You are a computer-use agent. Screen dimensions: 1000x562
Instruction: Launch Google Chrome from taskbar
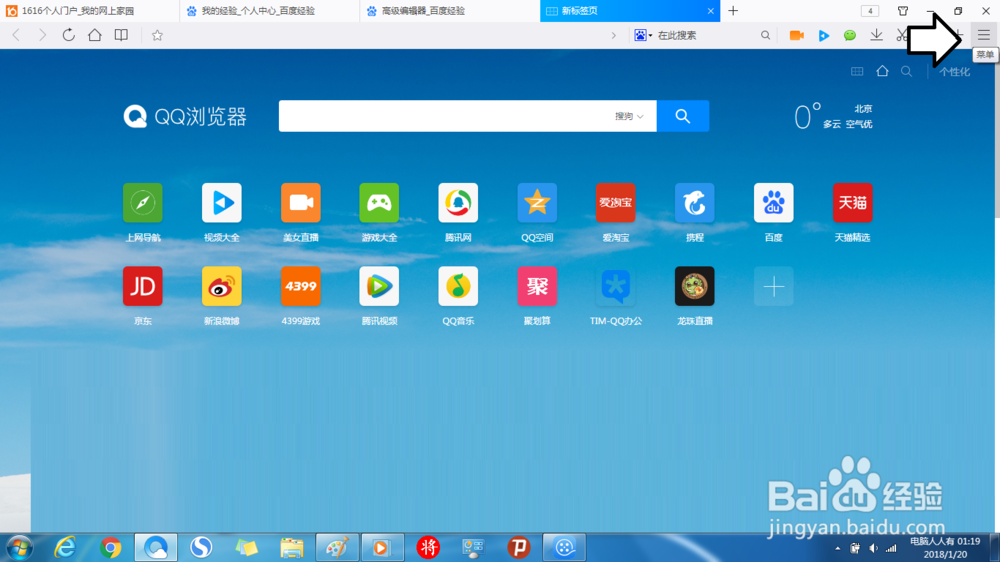coord(110,547)
